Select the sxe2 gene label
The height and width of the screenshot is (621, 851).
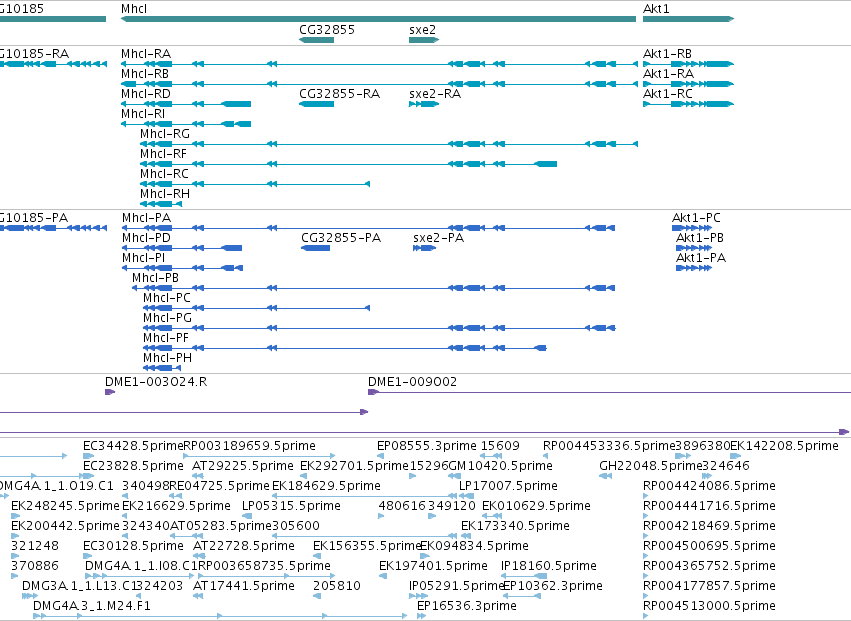tap(422, 30)
